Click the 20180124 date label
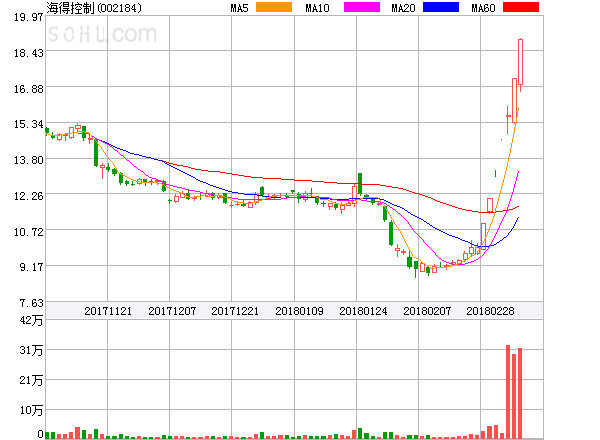Viewport: 600px width, 440px height. tap(363, 311)
